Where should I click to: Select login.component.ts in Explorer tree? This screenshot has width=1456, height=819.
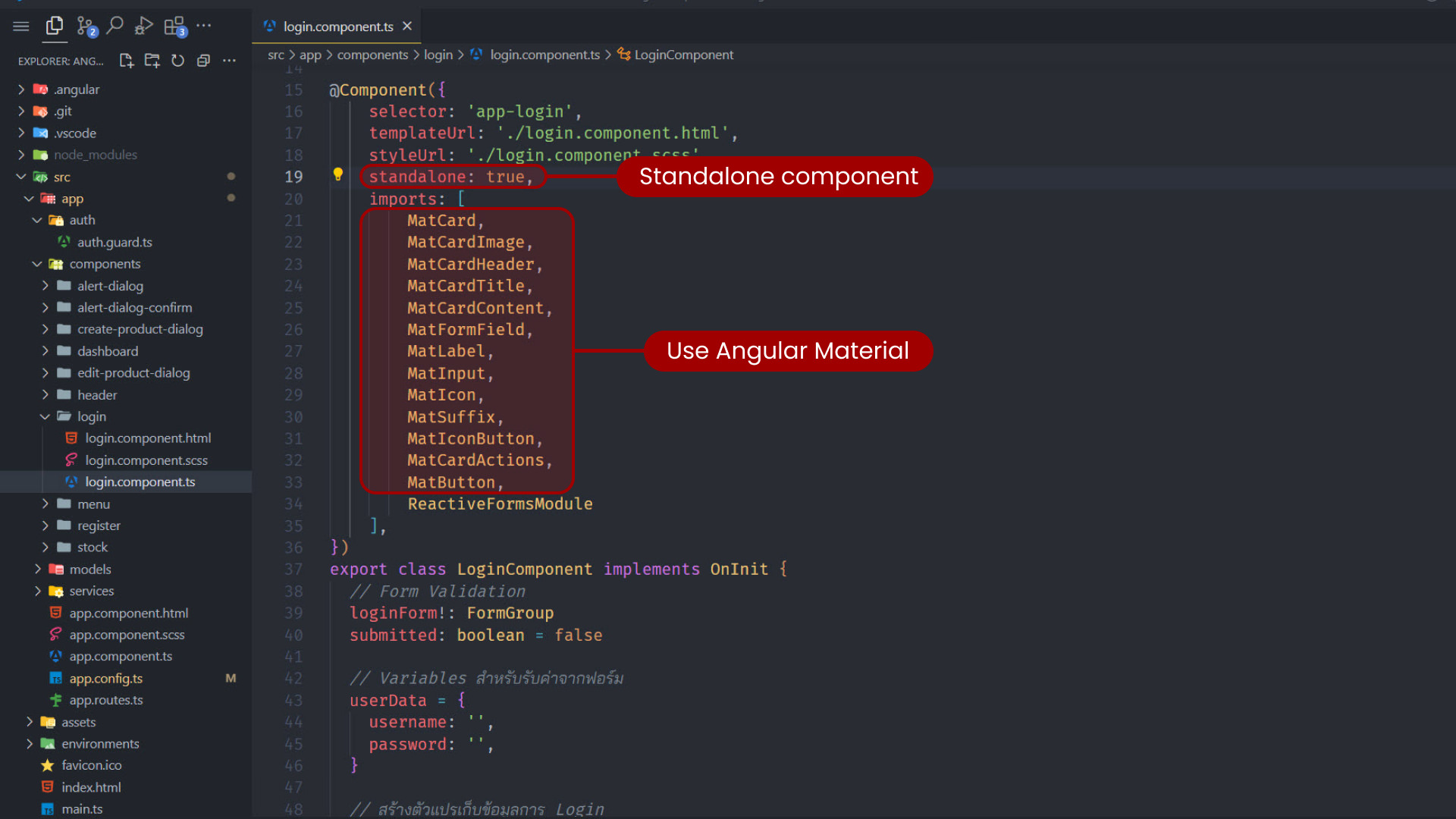tap(126, 482)
